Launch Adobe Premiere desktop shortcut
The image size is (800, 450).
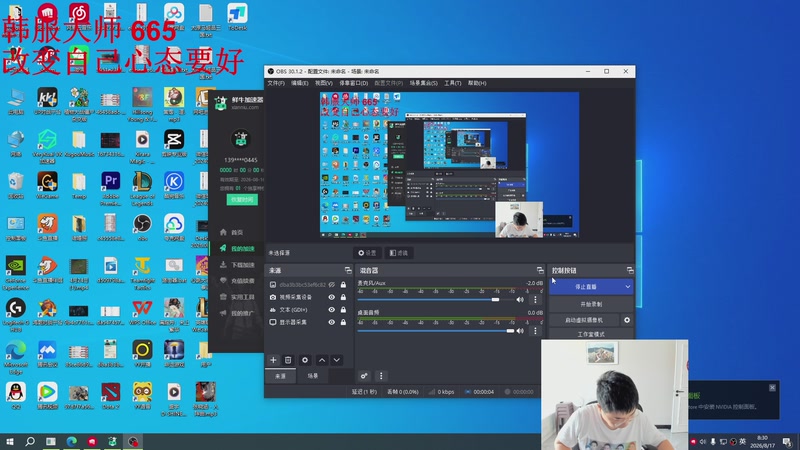[110, 188]
